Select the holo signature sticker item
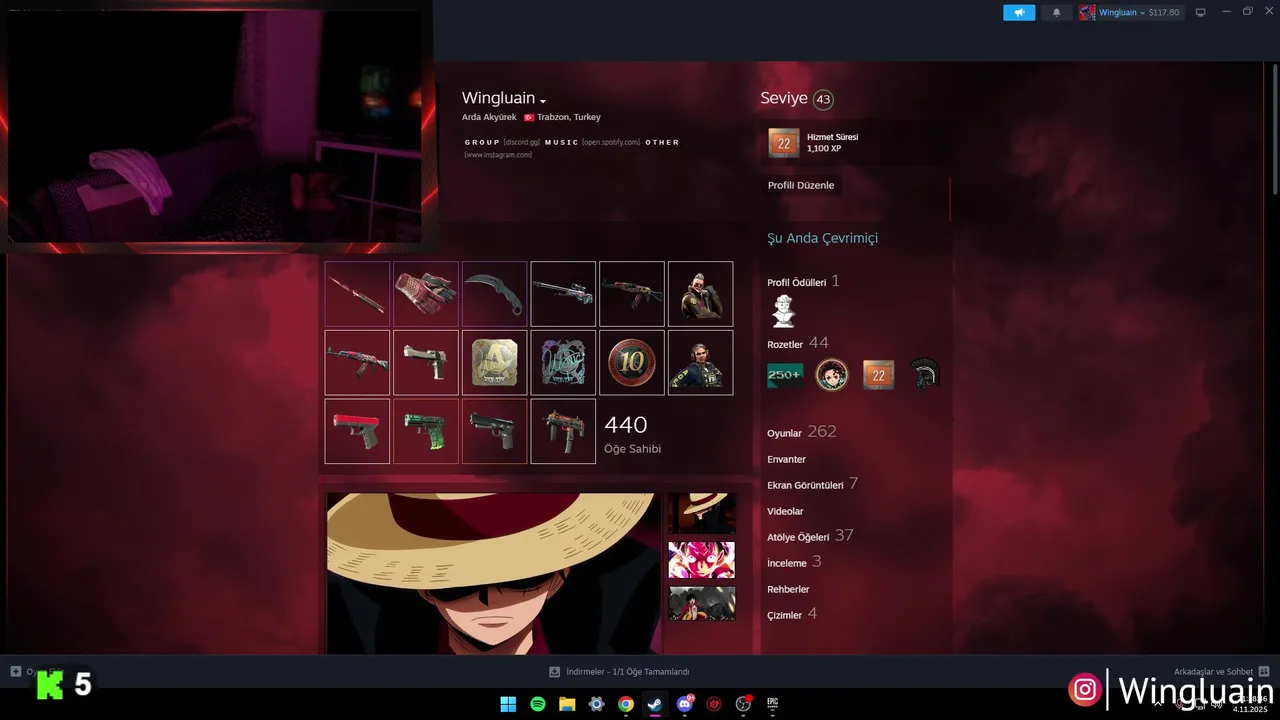The width and height of the screenshot is (1280, 720). (x=563, y=363)
